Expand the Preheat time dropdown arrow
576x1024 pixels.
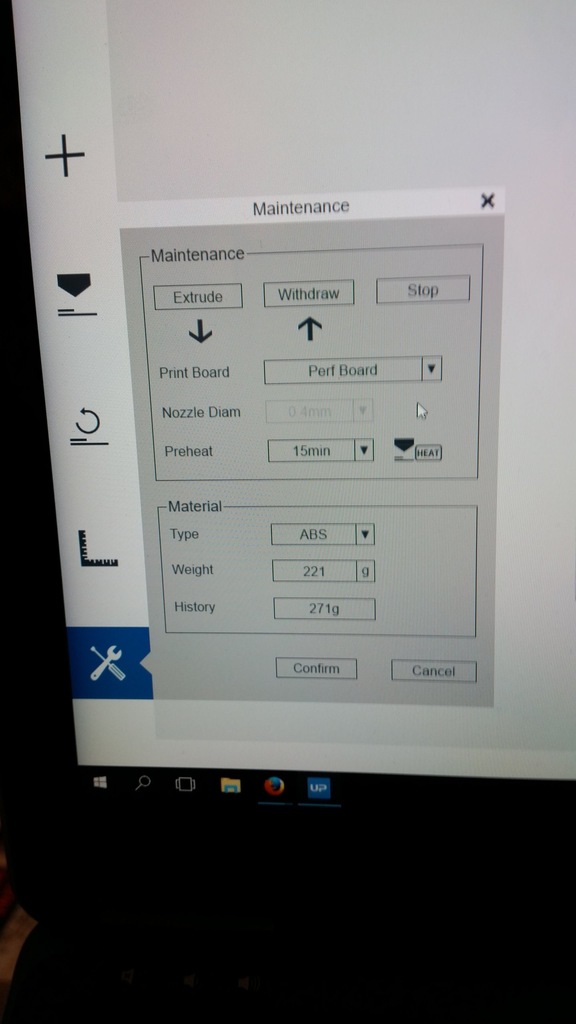[364, 450]
